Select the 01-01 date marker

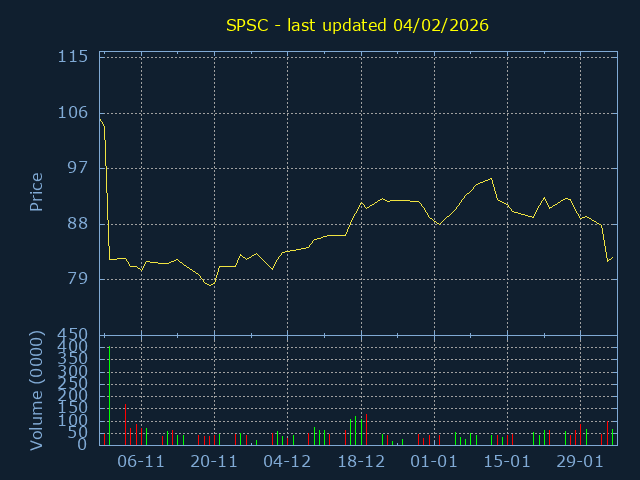tap(434, 462)
